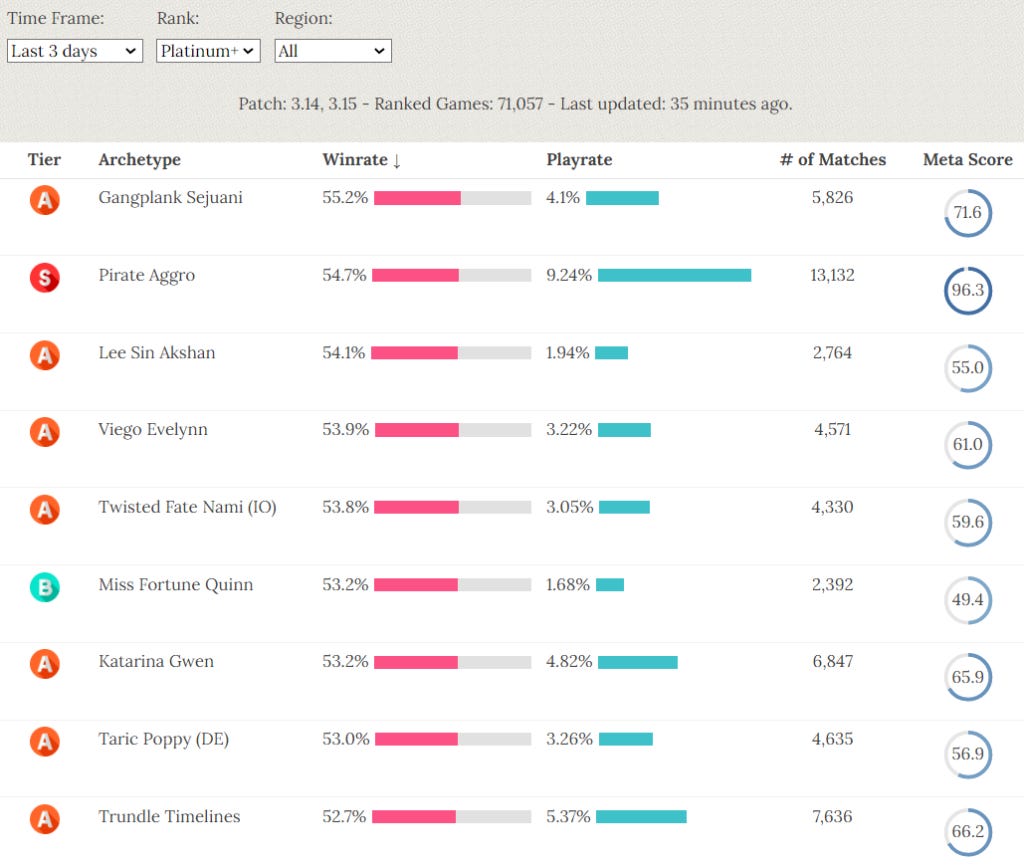This screenshot has height=867, width=1024.
Task: Click Trundle Timelines' playrate bar
Action: click(640, 817)
